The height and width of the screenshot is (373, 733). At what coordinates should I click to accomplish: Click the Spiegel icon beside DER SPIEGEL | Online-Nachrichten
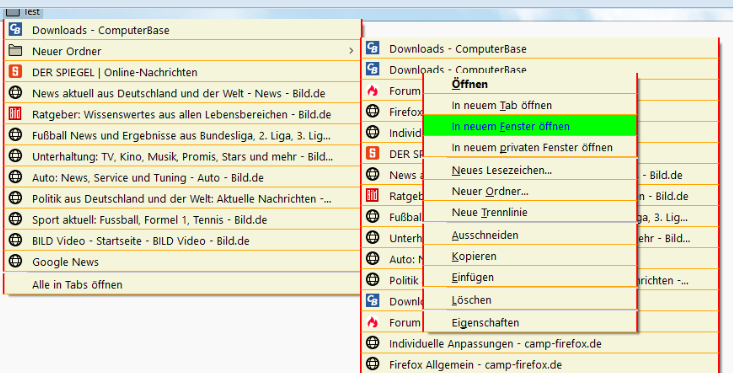[x=15, y=72]
